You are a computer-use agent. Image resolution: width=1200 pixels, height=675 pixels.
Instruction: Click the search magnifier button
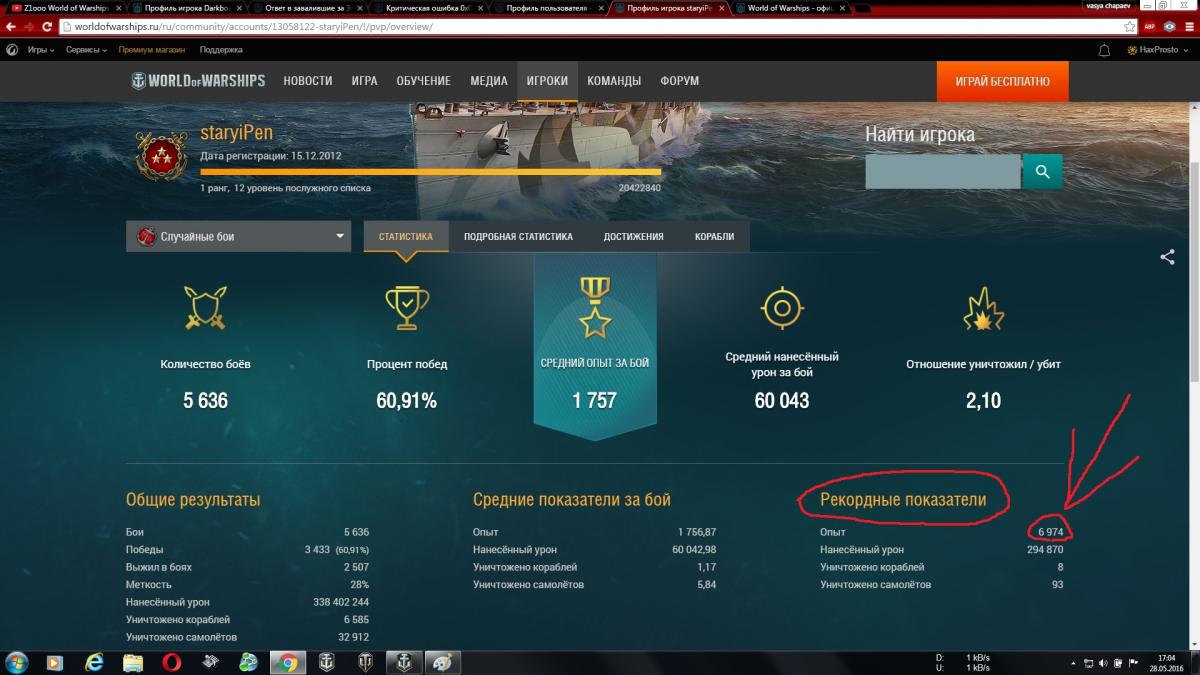1042,172
